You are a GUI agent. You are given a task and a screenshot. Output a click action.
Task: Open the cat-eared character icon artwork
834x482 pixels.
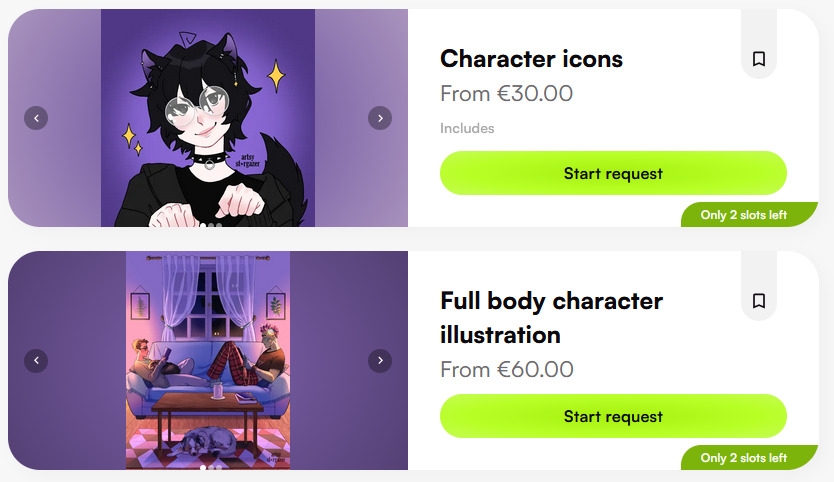(x=208, y=118)
